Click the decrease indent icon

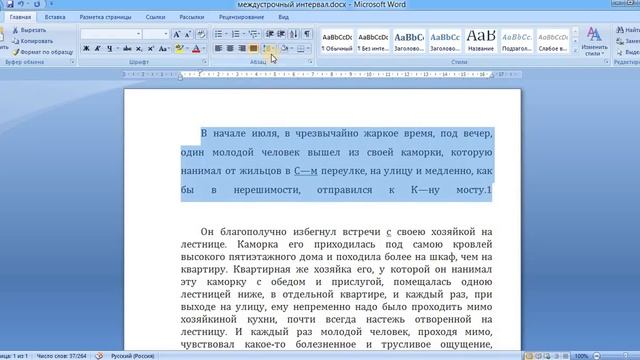[270, 34]
